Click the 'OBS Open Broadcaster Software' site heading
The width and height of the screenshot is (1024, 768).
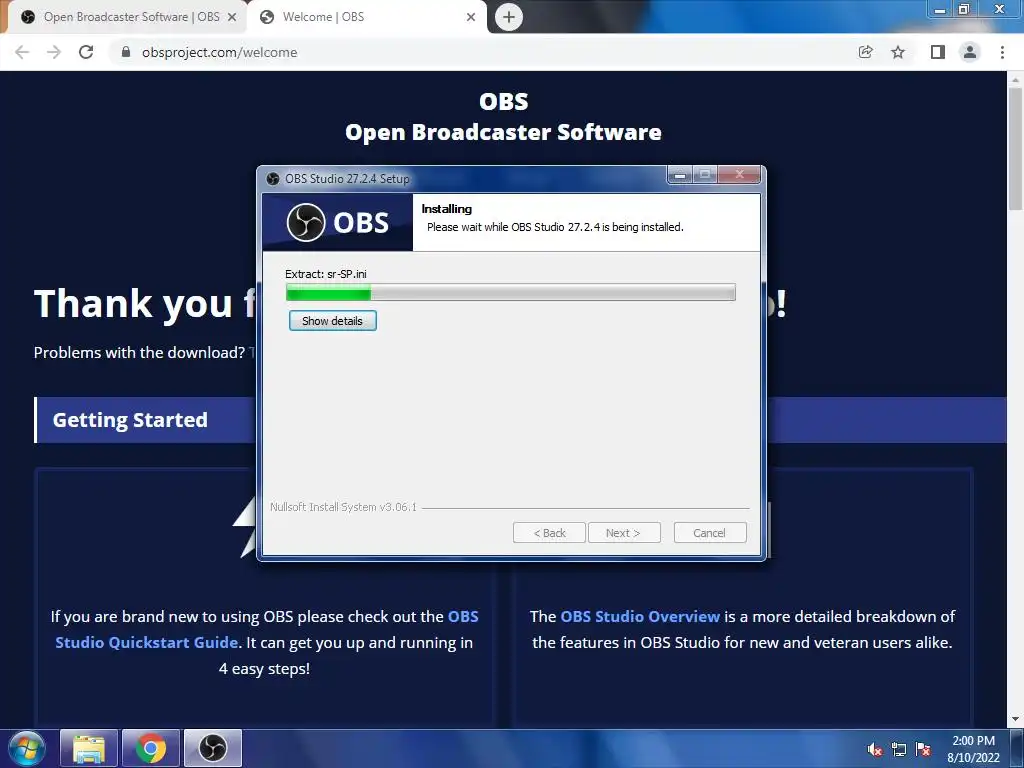click(x=504, y=117)
